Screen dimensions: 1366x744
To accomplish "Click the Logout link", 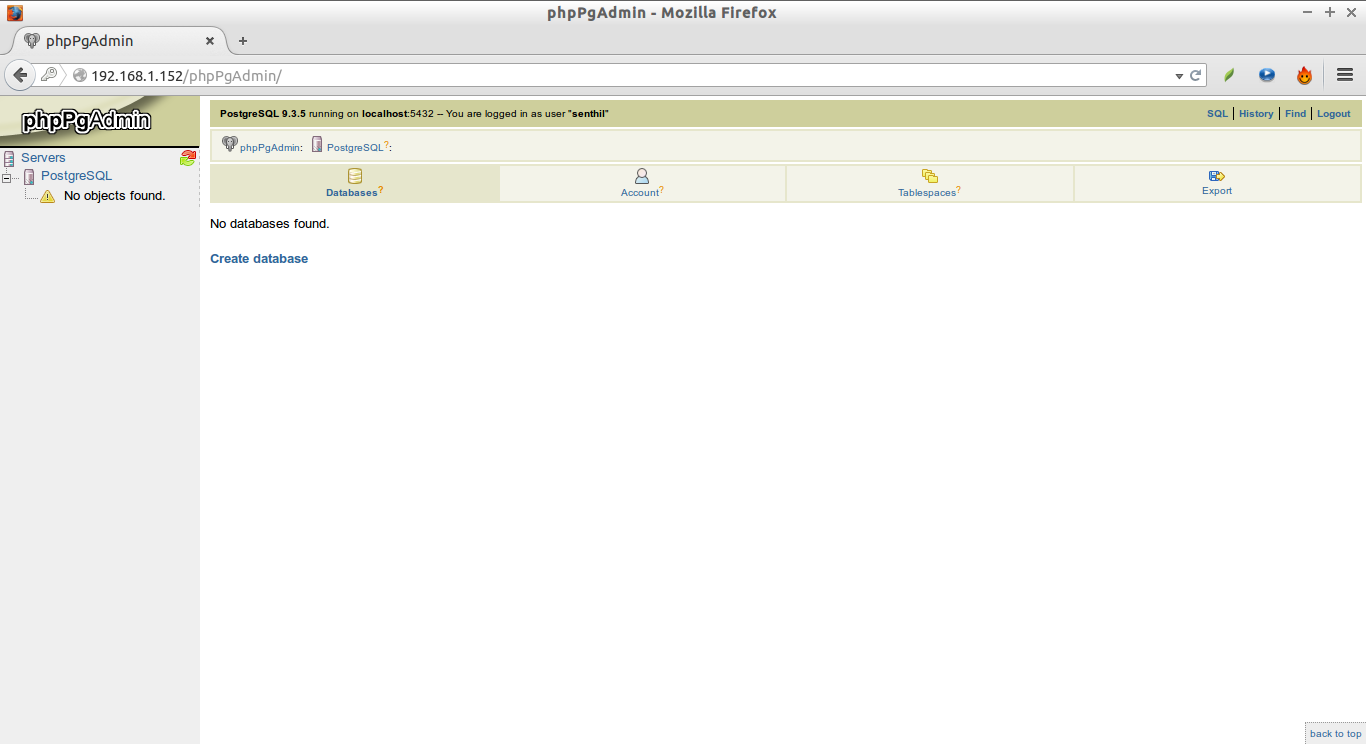I will pos(1333,114).
